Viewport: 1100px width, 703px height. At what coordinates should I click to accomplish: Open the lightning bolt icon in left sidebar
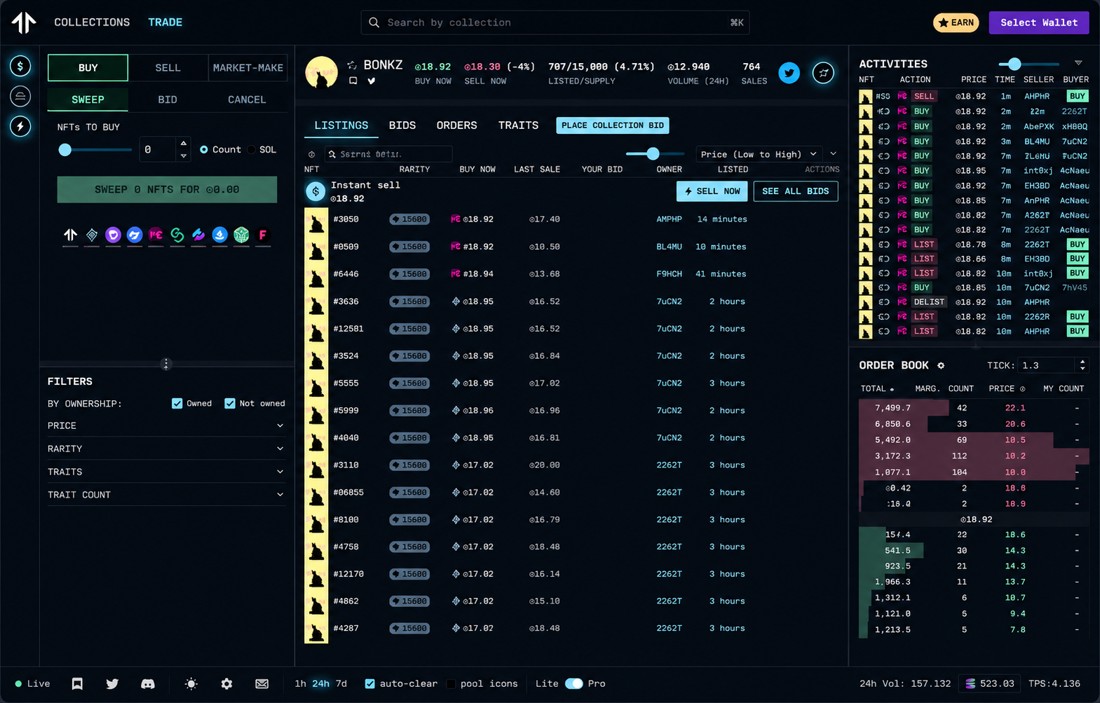point(20,126)
